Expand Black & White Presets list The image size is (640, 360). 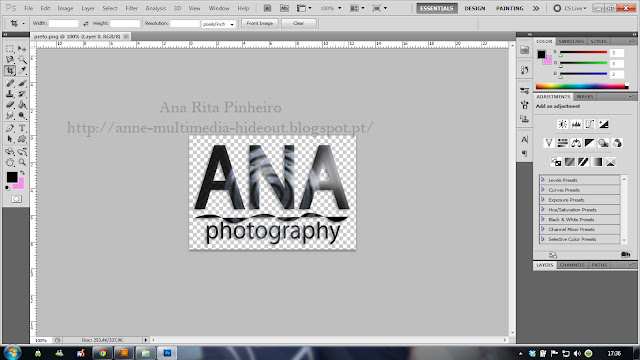click(x=543, y=219)
